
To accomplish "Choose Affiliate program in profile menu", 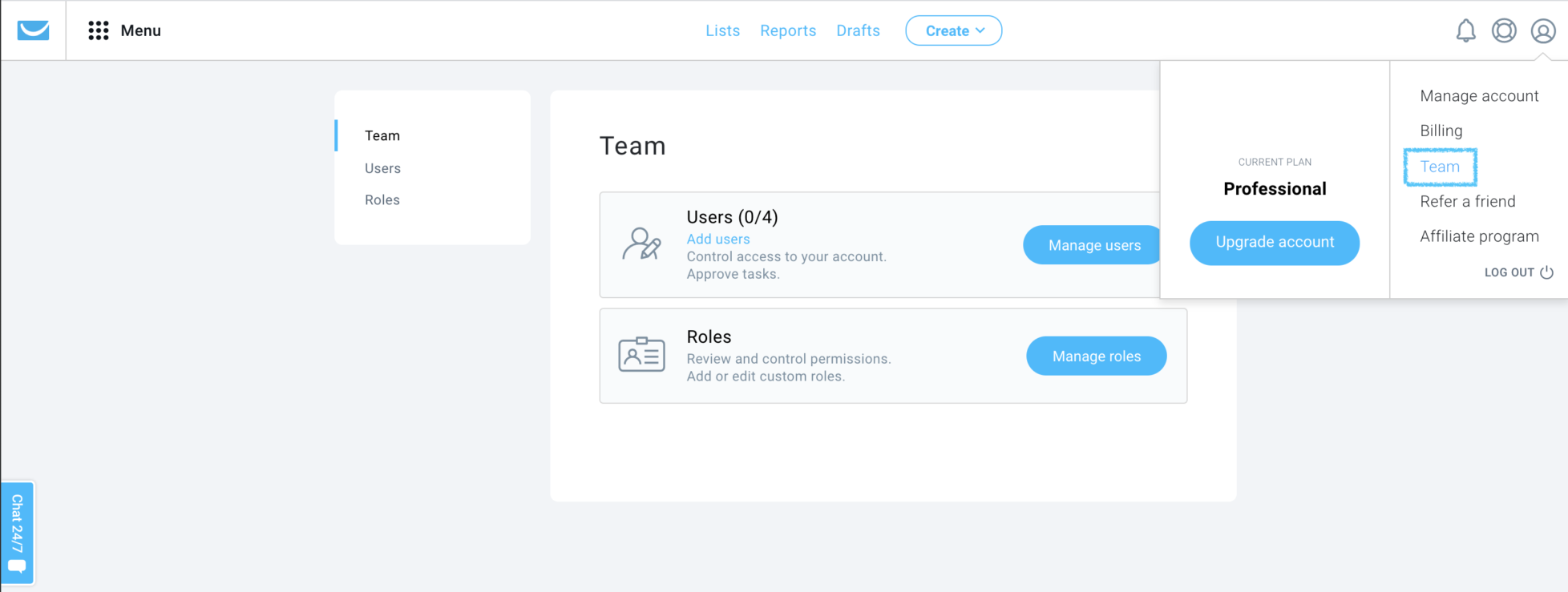I will click(1479, 236).
